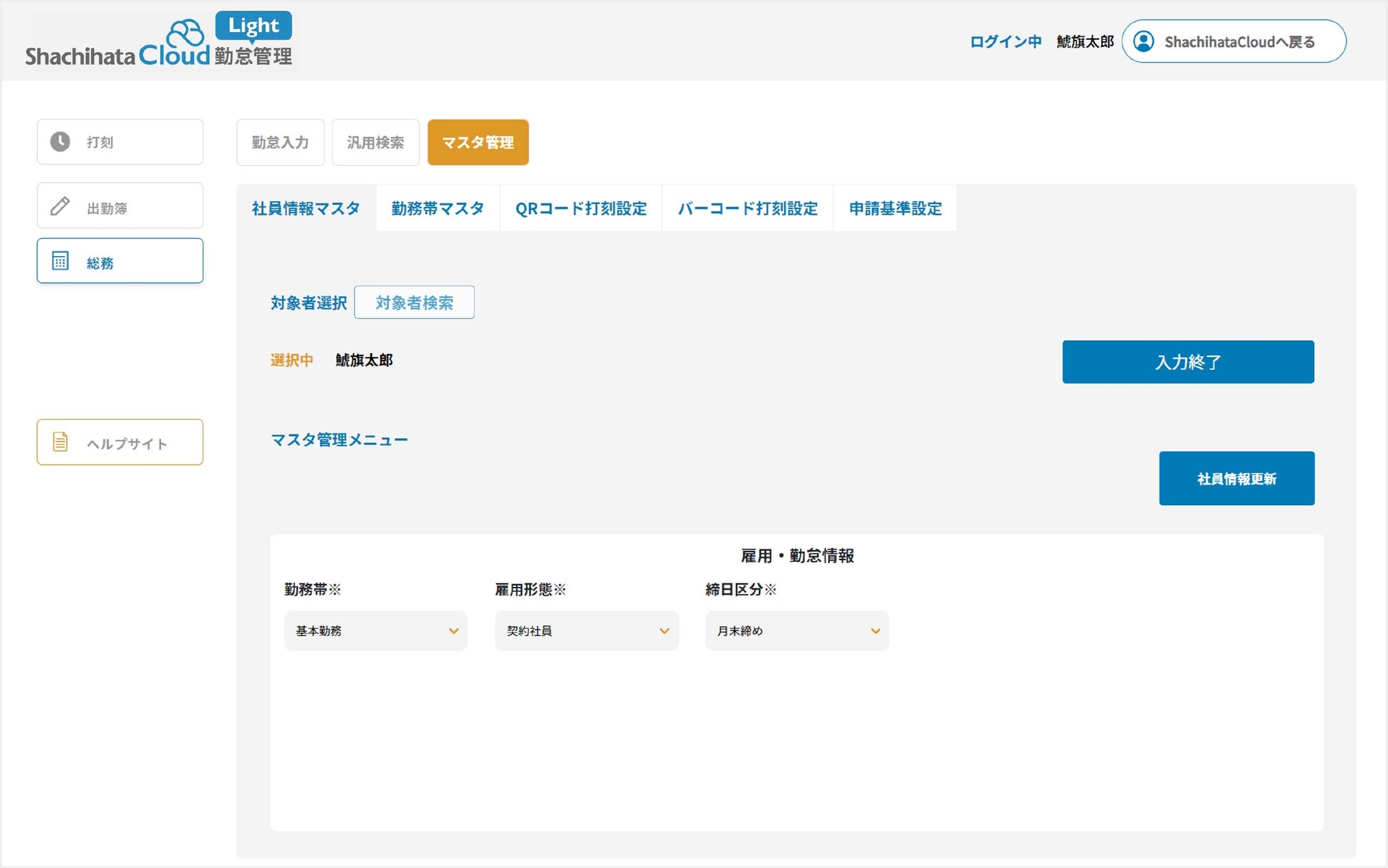This screenshot has height=868, width=1388.
Task: Click the user avatar icon in header
Action: (x=1143, y=41)
